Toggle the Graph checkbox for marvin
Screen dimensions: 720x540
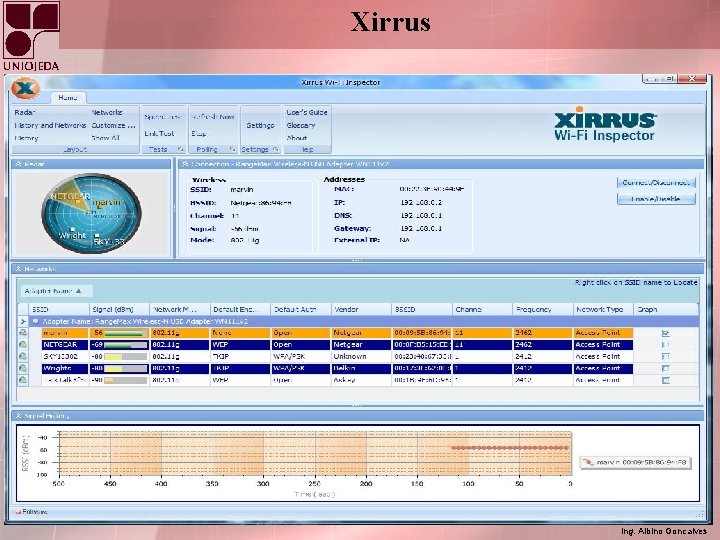coord(666,333)
